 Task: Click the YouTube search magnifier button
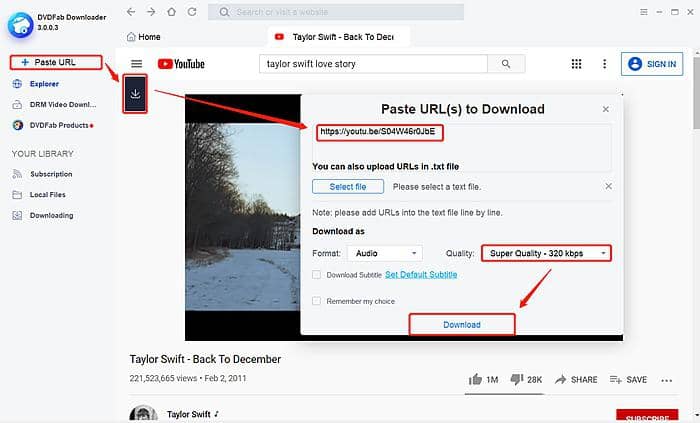[506, 64]
